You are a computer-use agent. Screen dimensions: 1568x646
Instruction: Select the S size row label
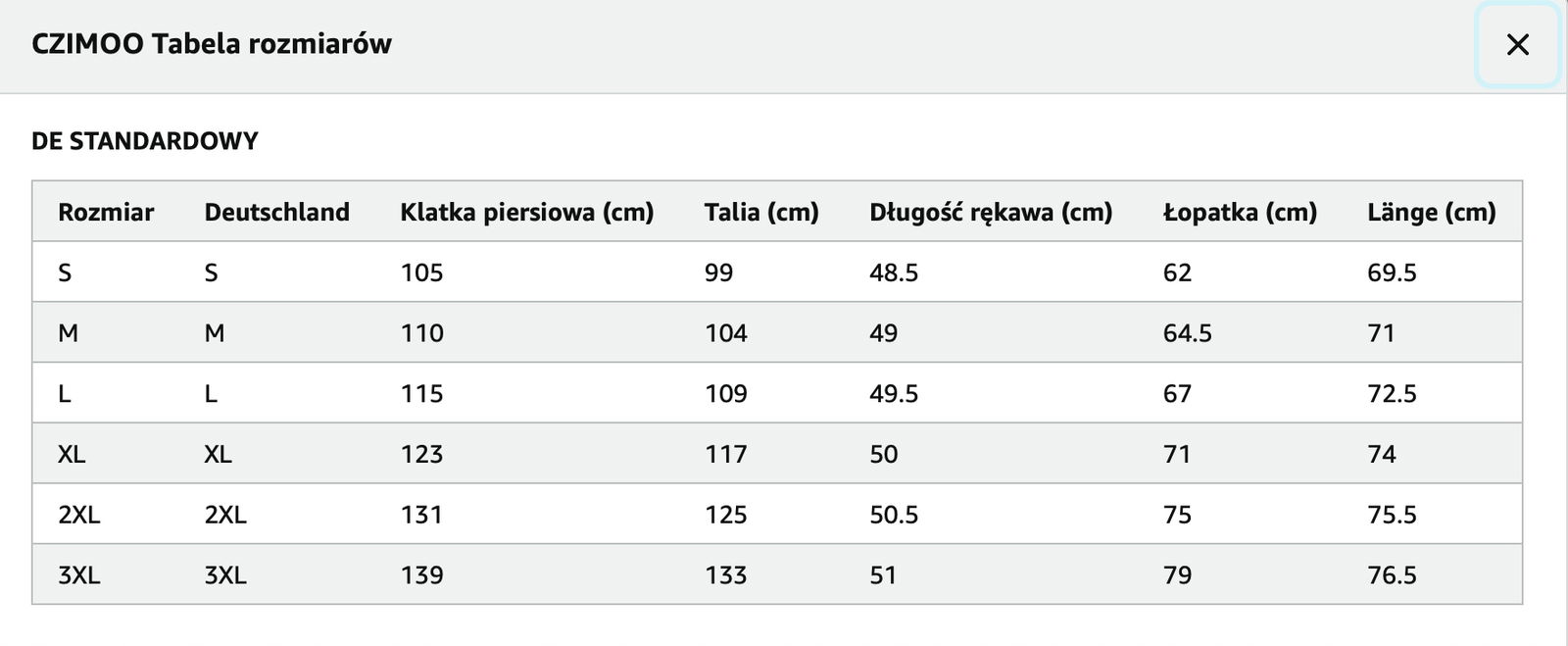coord(65,273)
